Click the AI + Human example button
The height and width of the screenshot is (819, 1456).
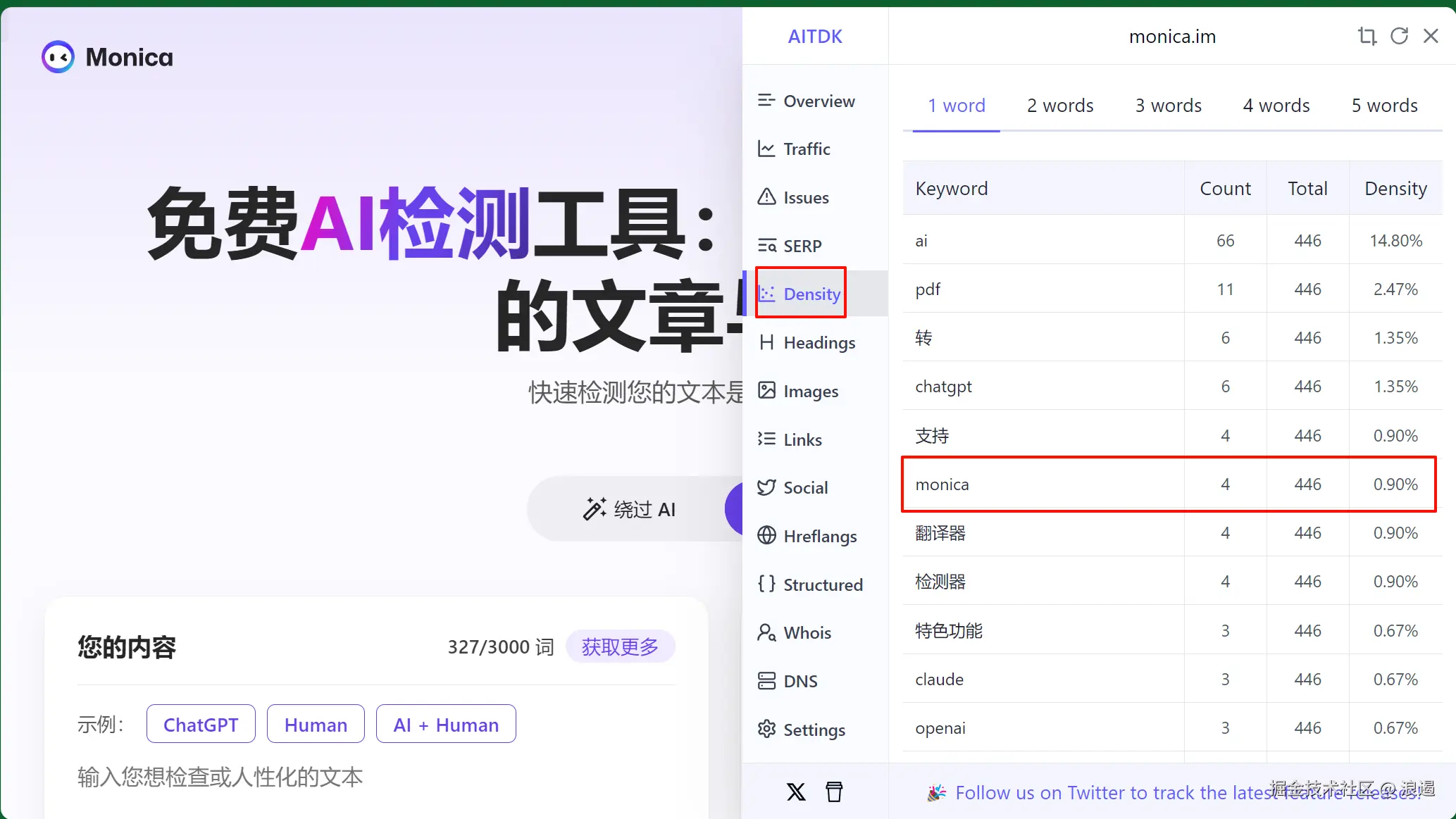[446, 724]
